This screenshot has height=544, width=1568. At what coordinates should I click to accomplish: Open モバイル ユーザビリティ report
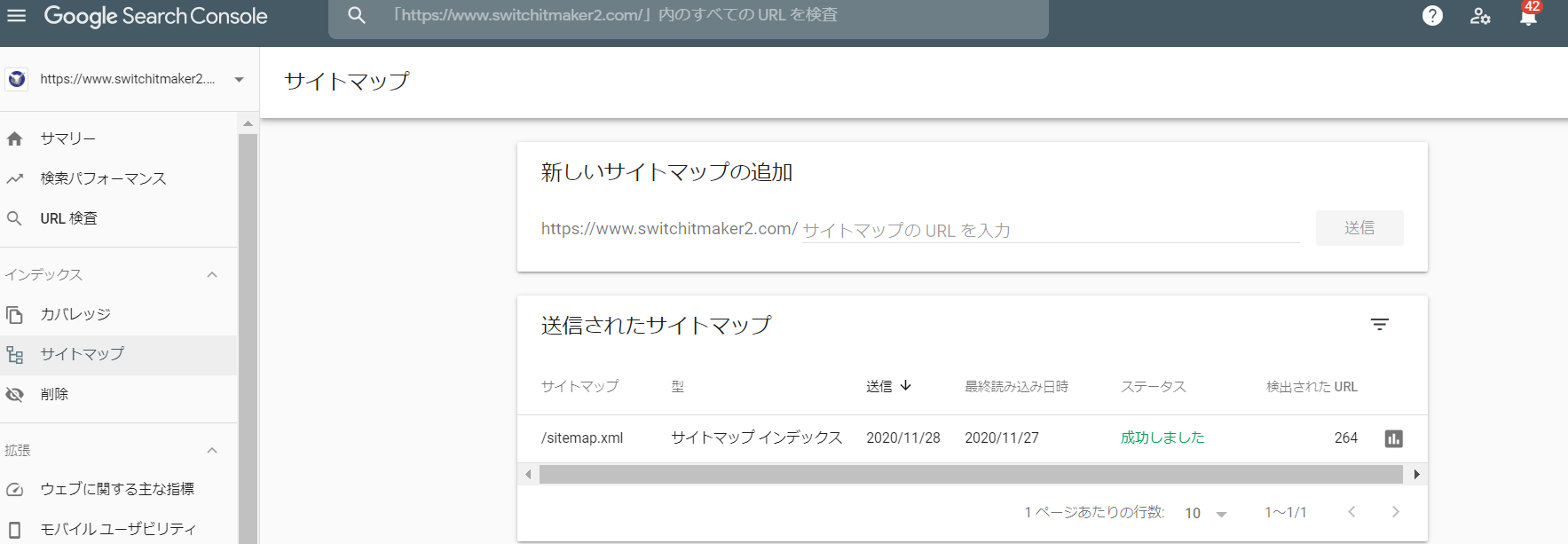point(119,529)
